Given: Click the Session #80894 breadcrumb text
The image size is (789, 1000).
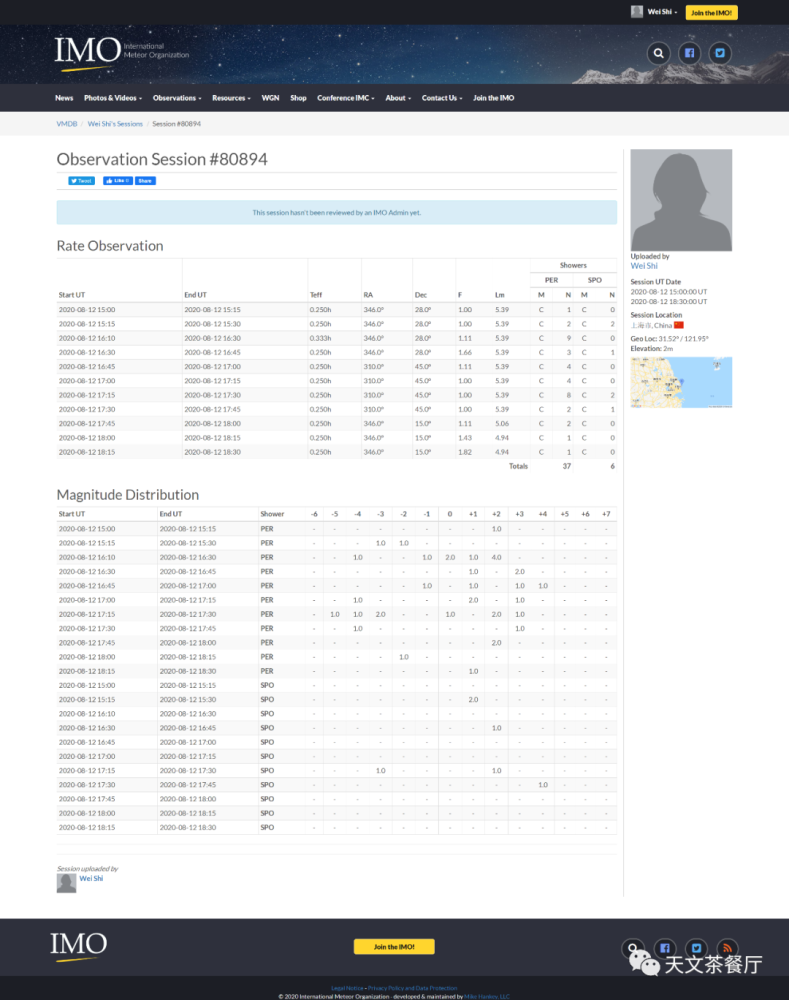Looking at the screenshot, I should point(177,124).
